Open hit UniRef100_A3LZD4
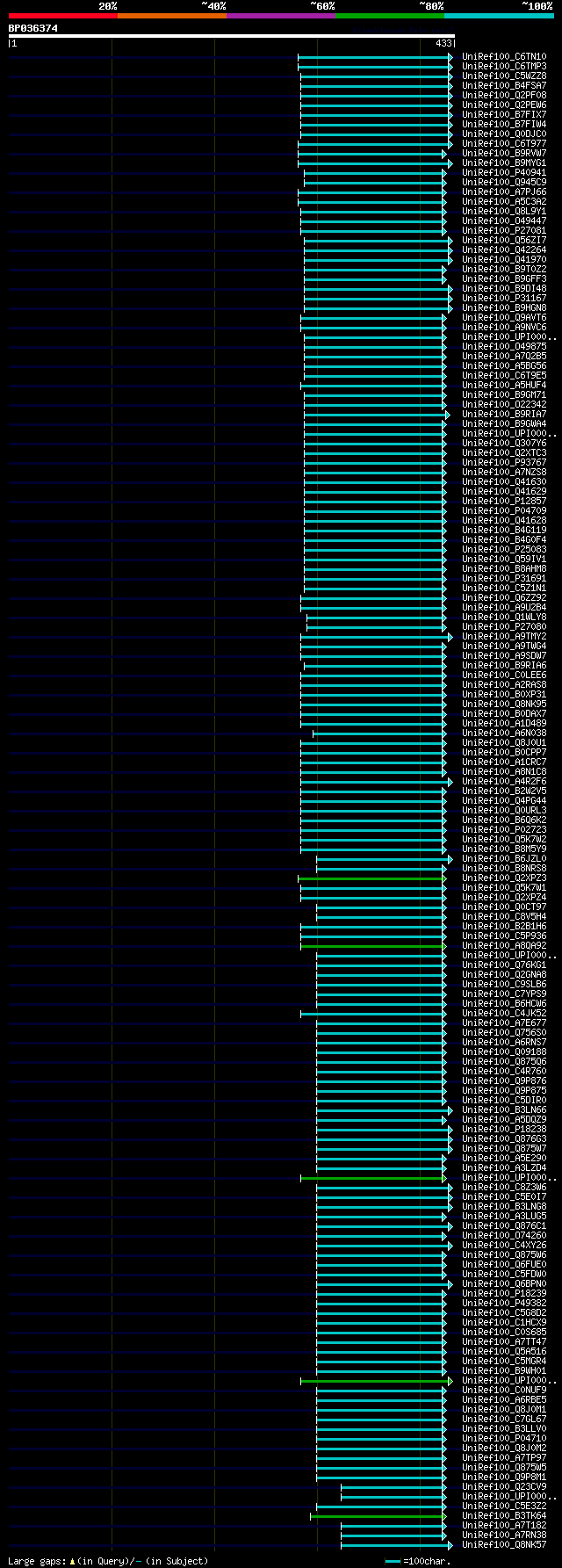 click(x=504, y=1167)
